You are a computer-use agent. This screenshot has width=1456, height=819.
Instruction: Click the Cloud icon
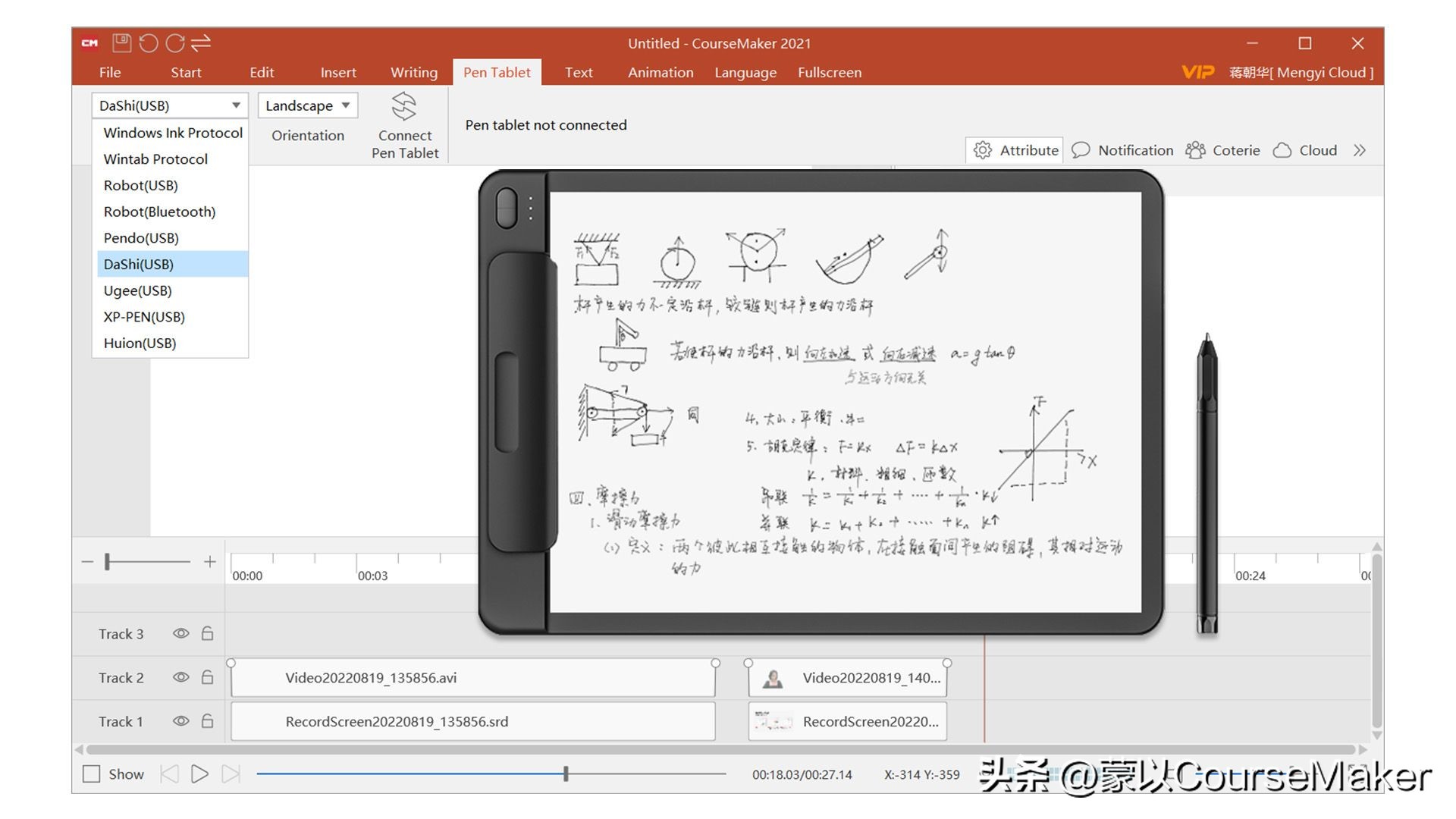1304,150
